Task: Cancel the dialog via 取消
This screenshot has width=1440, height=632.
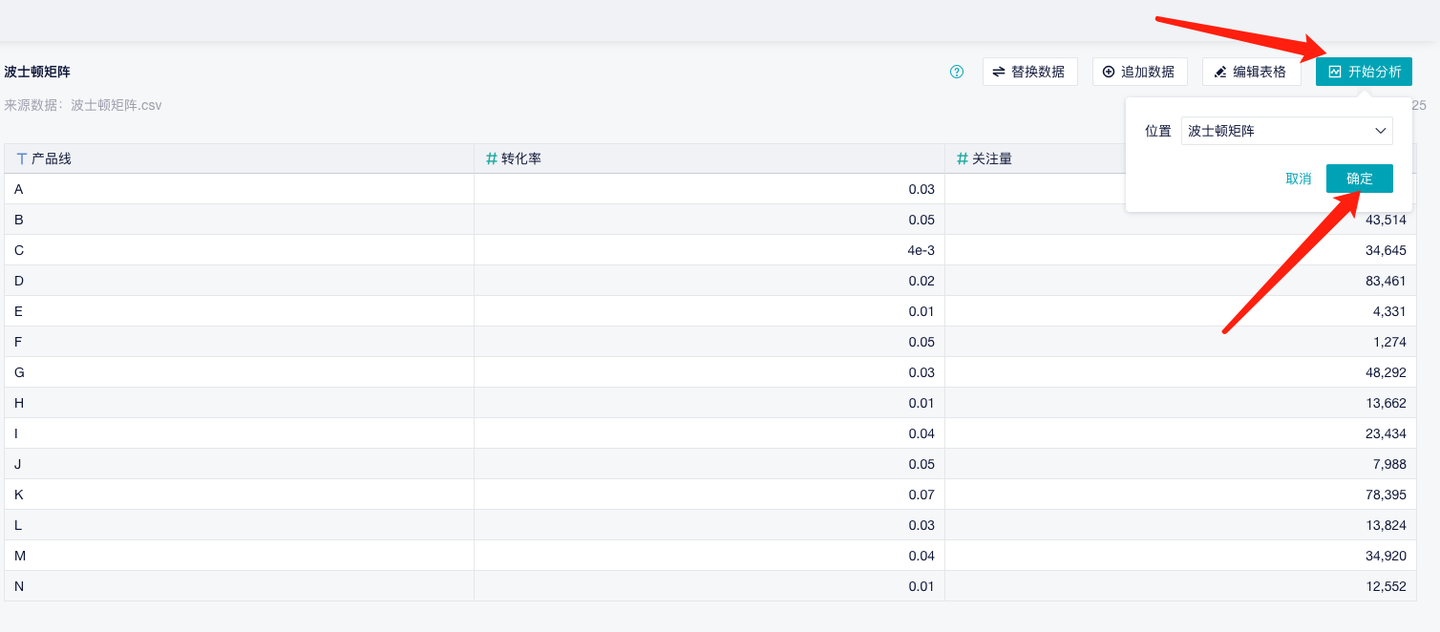Action: coord(1298,179)
